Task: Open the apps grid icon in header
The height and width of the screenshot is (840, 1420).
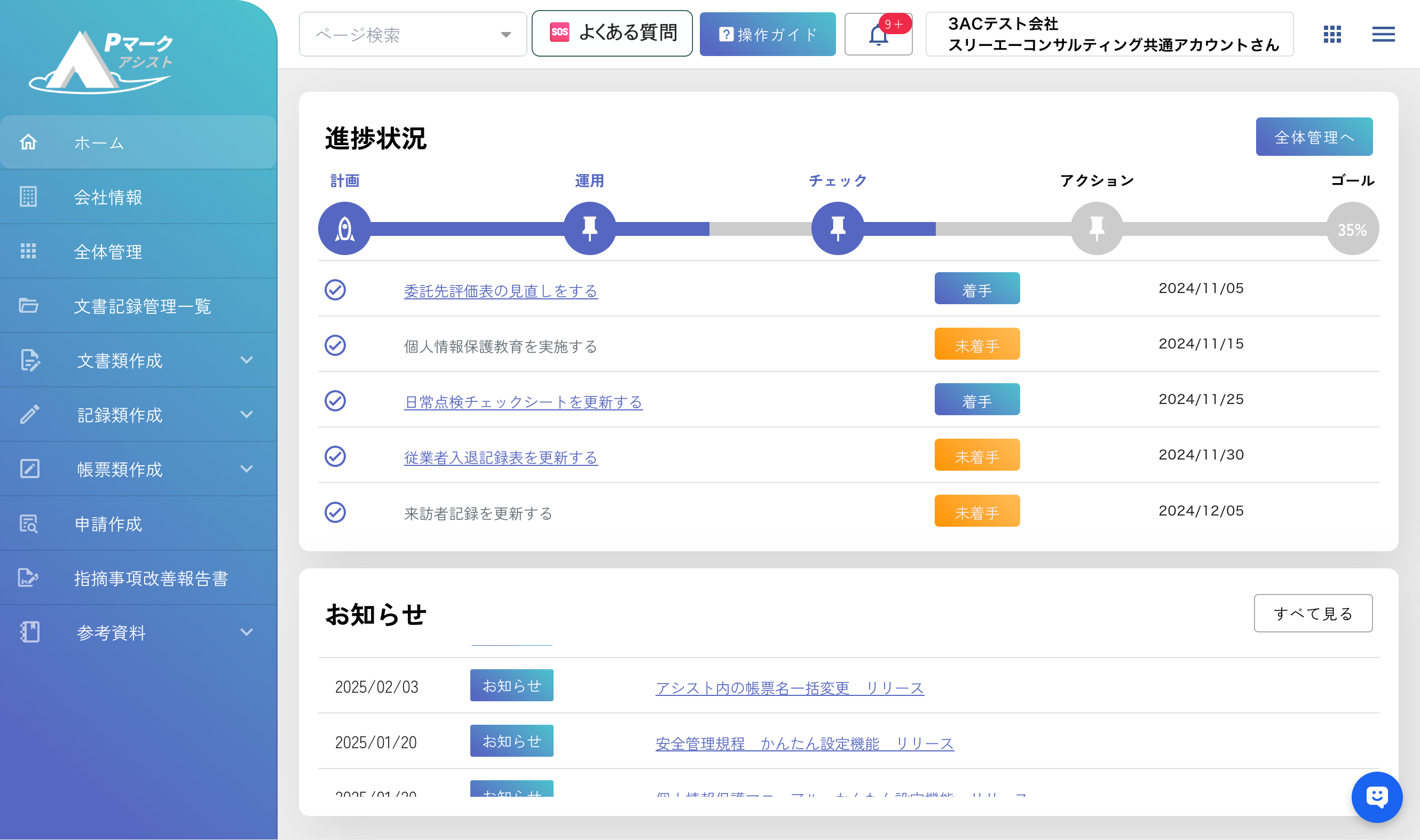Action: [x=1332, y=35]
